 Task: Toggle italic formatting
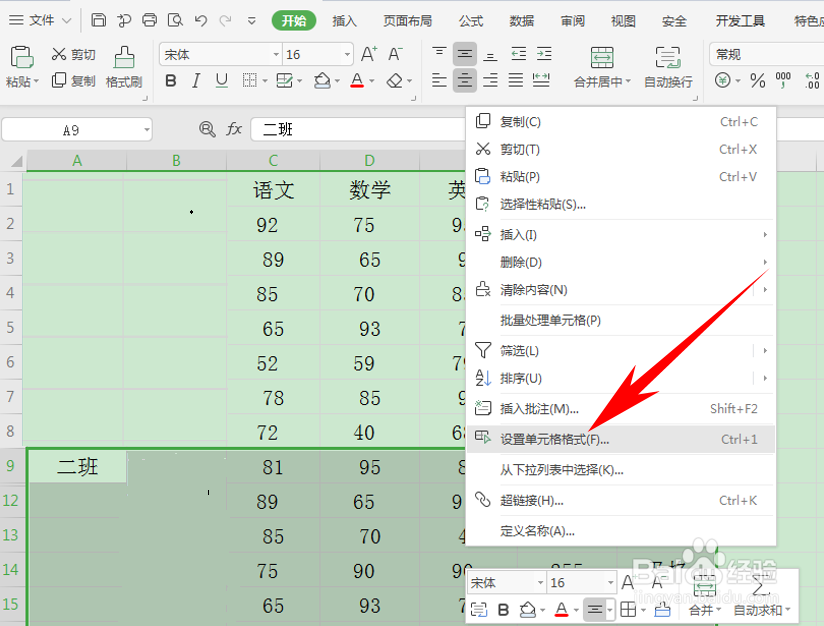coord(195,82)
